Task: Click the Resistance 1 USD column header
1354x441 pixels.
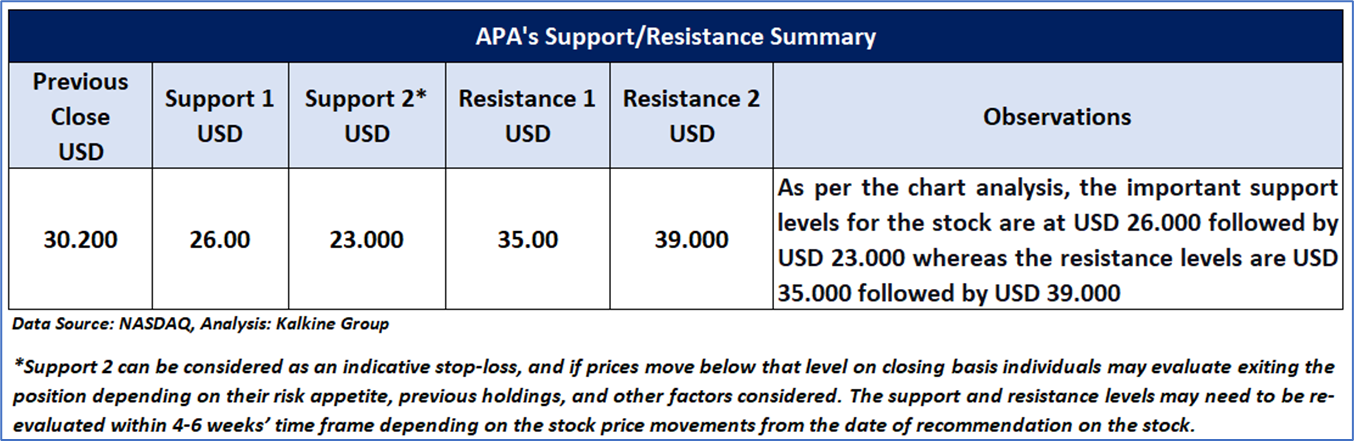Action: (x=527, y=116)
